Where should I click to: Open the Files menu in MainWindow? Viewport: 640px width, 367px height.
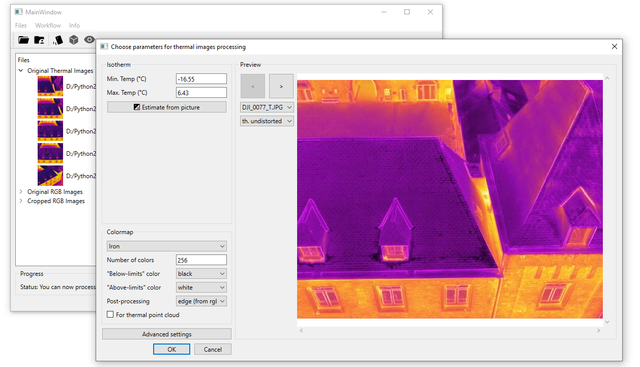[x=21, y=25]
